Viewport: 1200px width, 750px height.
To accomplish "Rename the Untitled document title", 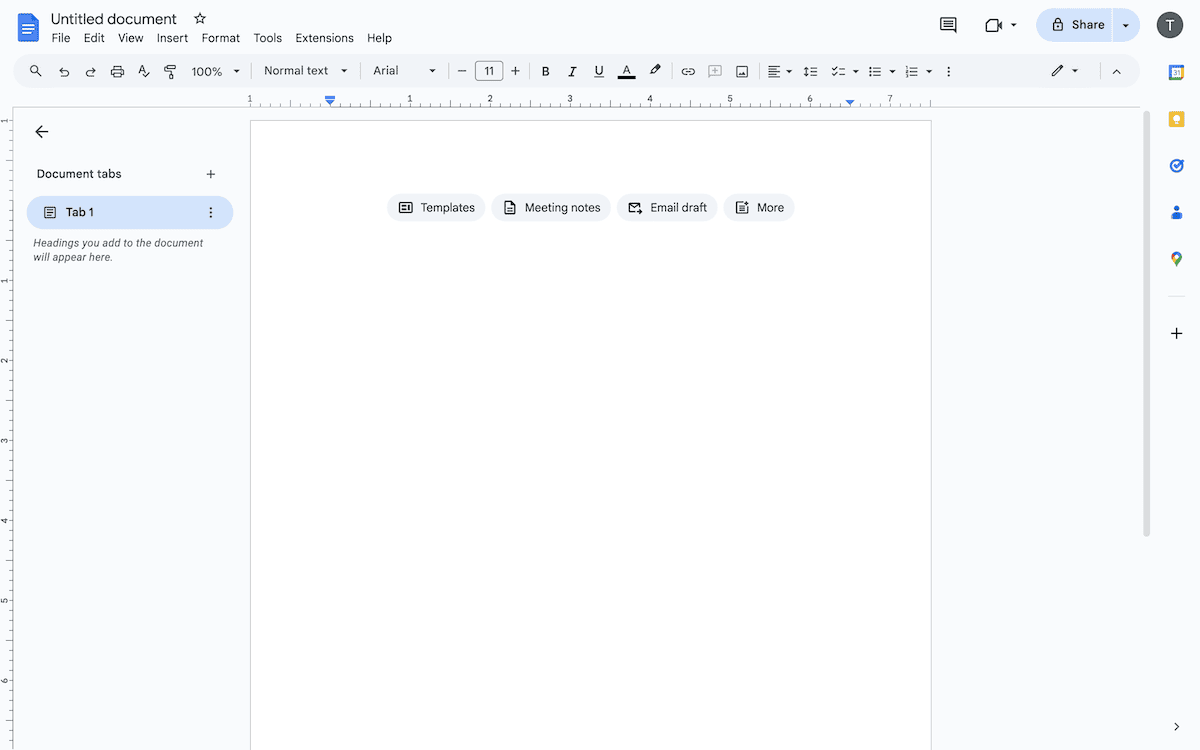I will tap(114, 19).
